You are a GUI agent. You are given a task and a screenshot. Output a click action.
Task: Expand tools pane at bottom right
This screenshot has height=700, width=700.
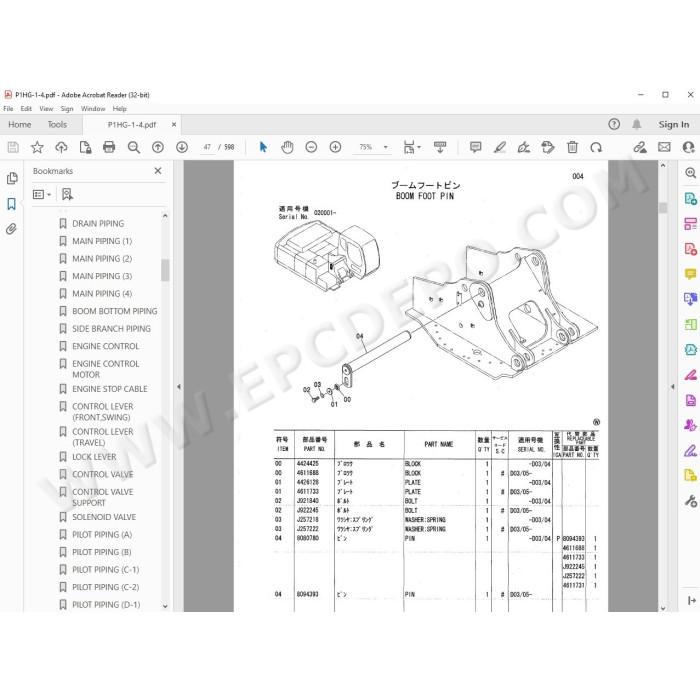pos(692,600)
